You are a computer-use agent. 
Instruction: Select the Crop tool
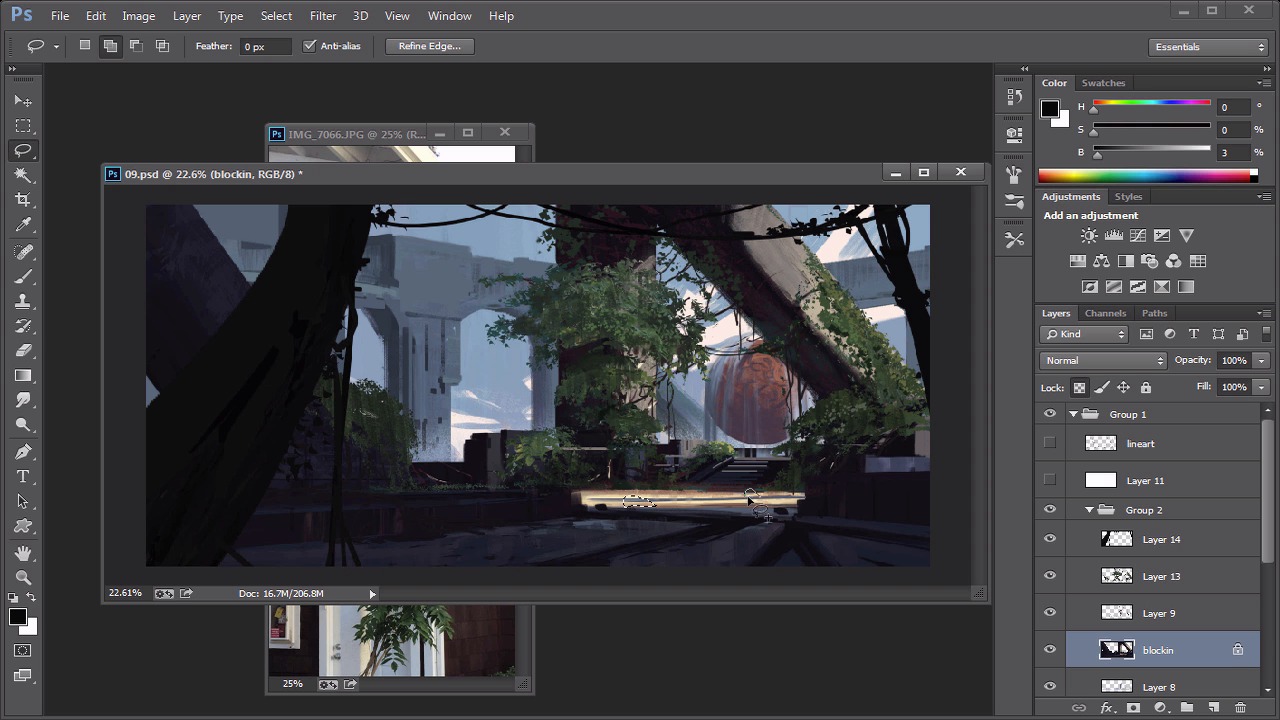[23, 200]
